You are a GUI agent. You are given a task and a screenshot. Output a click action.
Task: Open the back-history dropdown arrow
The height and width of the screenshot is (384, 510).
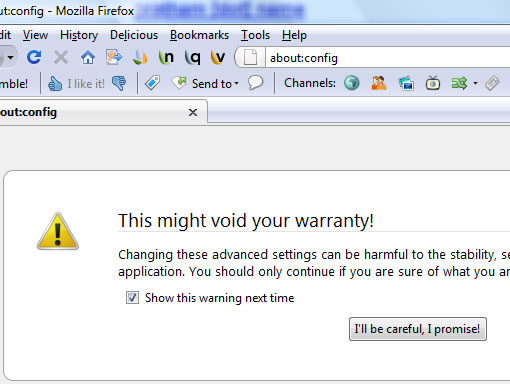tap(11, 58)
